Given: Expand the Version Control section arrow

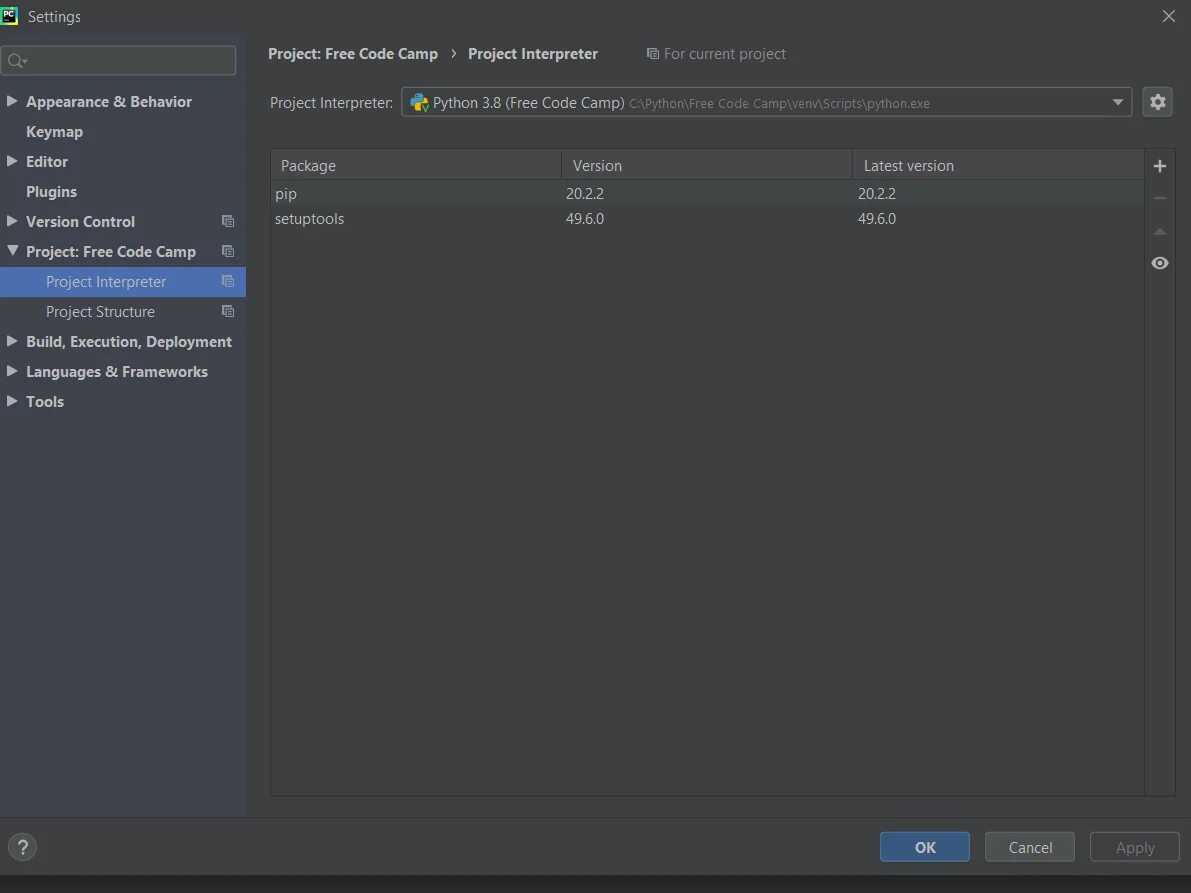Looking at the screenshot, I should click(x=12, y=221).
